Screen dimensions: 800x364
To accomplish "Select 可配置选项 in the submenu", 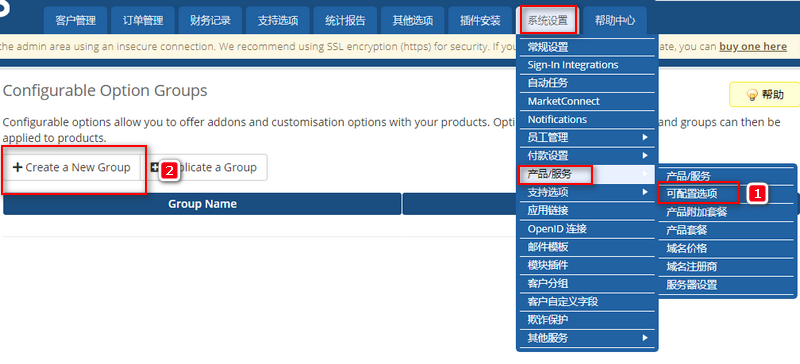I will click(691, 193).
